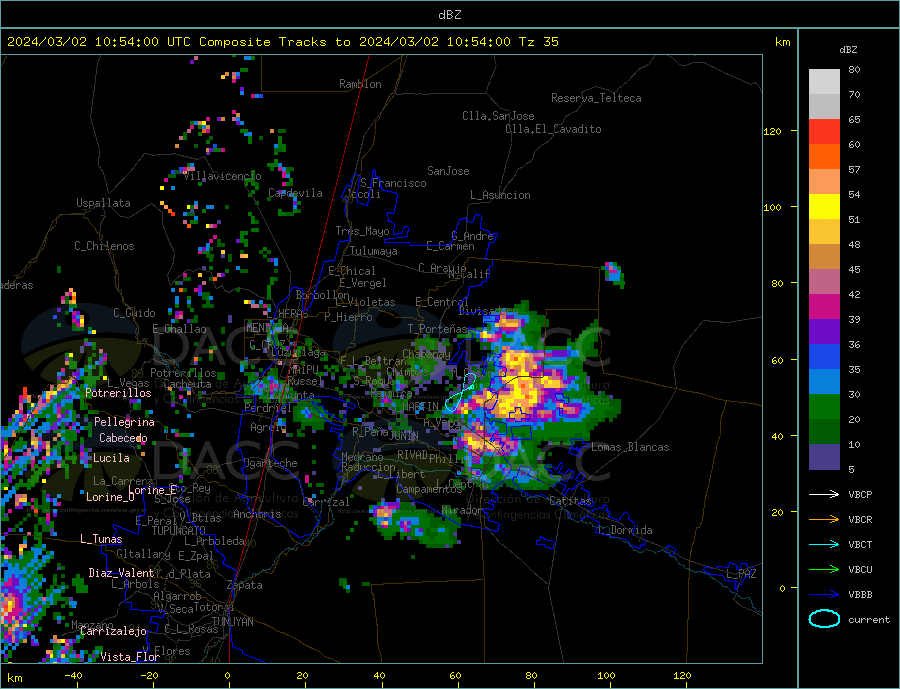The height and width of the screenshot is (689, 900).
Task: Click the L_PAZ map label
Action: [742, 574]
